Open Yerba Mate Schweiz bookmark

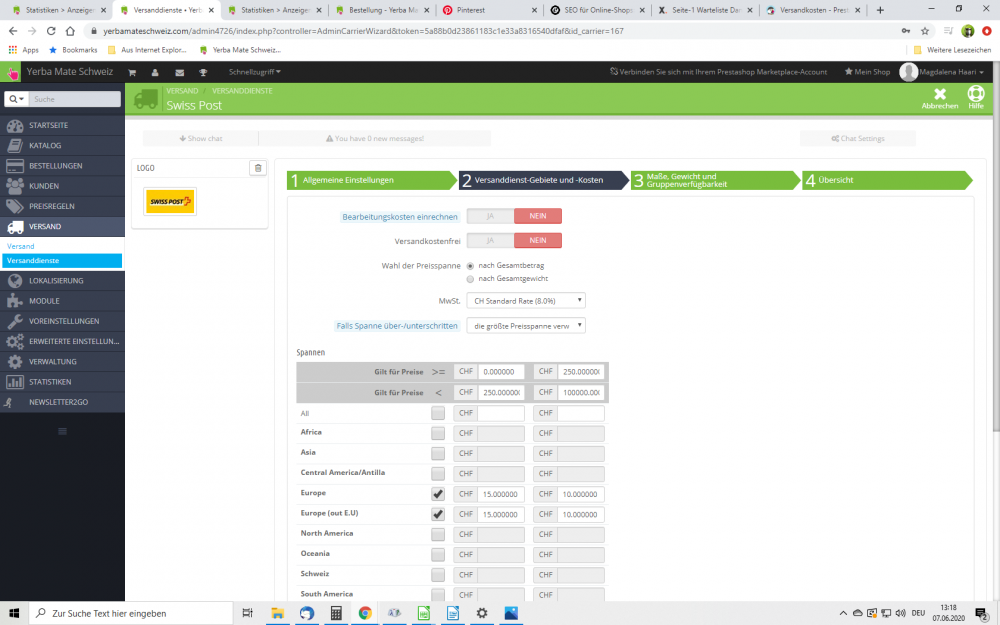pos(240,50)
